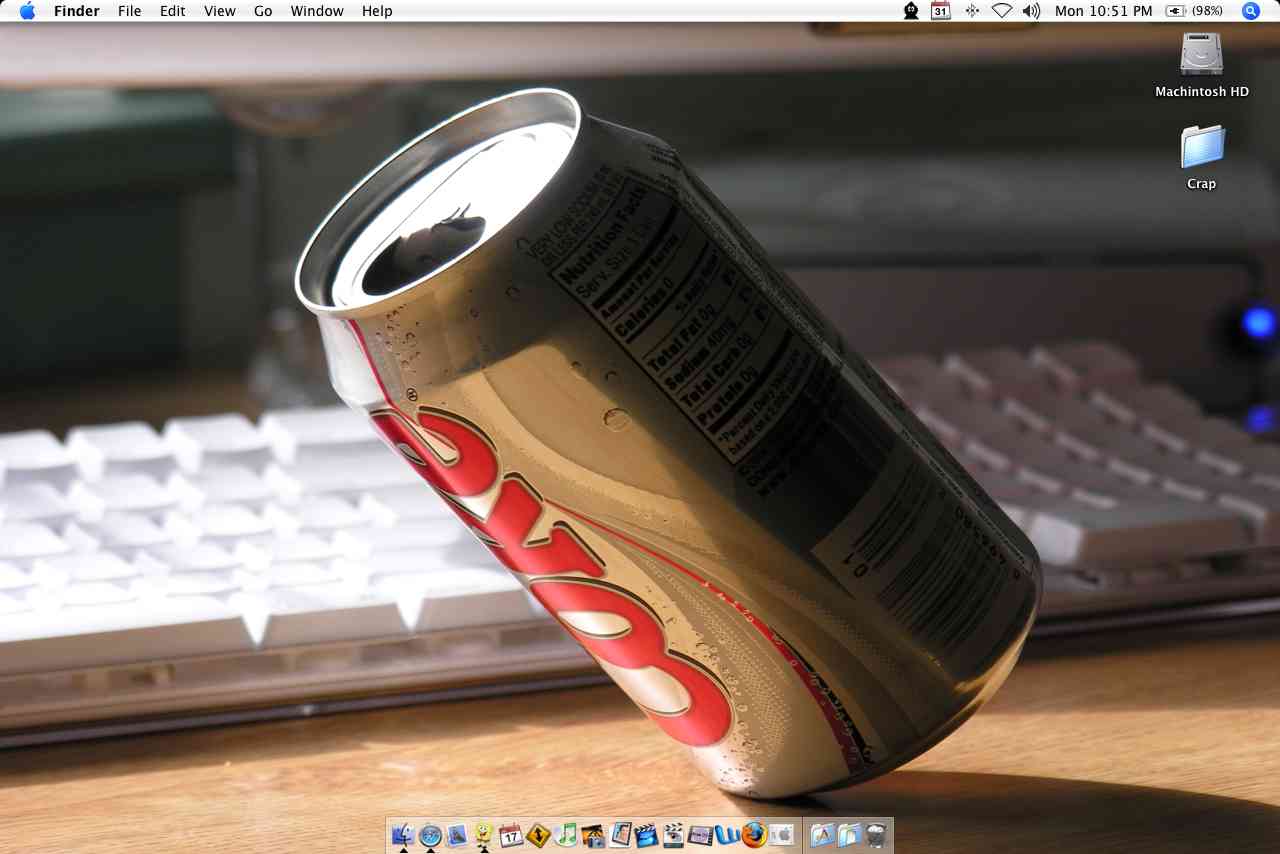Launch Safari from the Dock
Viewport: 1280px width, 854px height.
tap(431, 834)
